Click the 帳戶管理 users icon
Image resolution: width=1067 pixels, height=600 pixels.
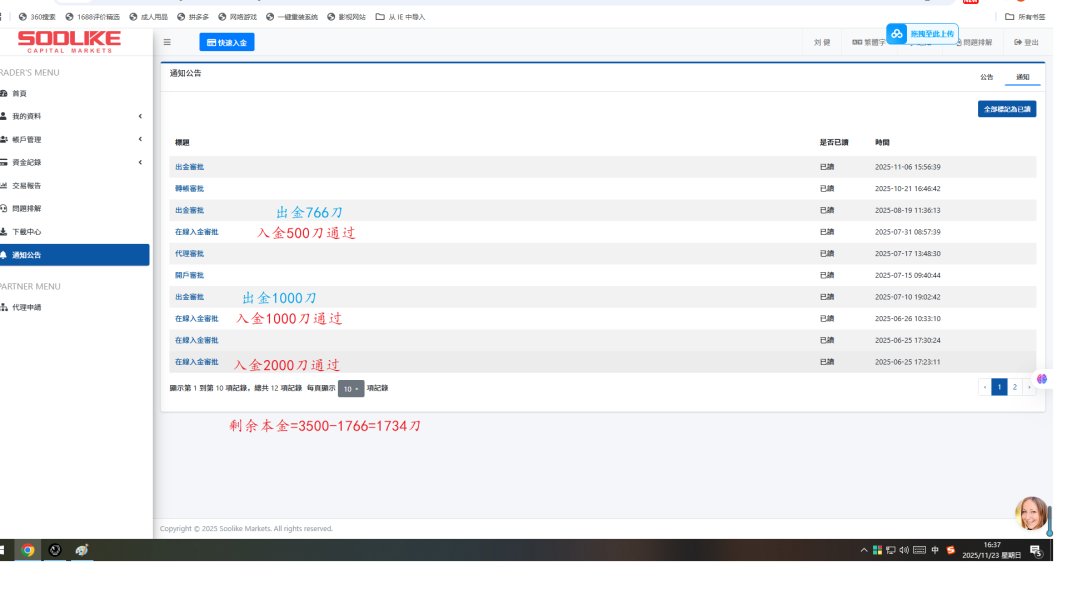(x=3, y=139)
